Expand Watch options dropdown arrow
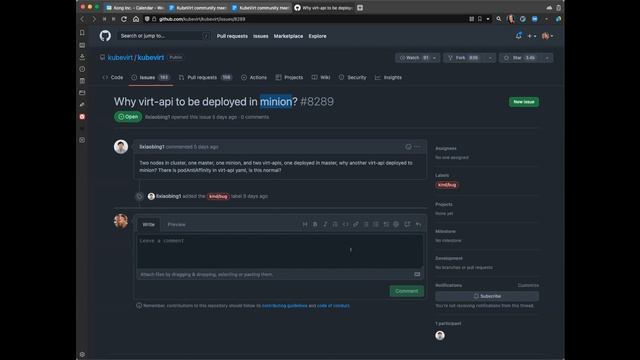This screenshot has width=640, height=360. coord(434,58)
